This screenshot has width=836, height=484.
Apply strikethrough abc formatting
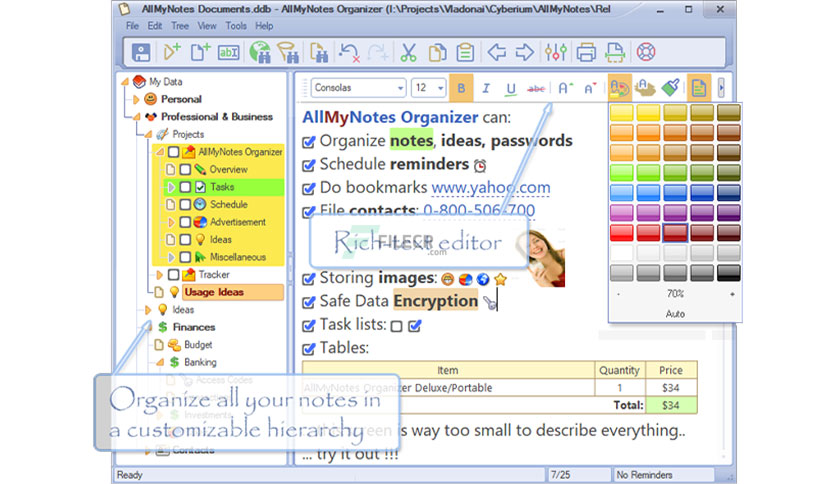click(536, 88)
